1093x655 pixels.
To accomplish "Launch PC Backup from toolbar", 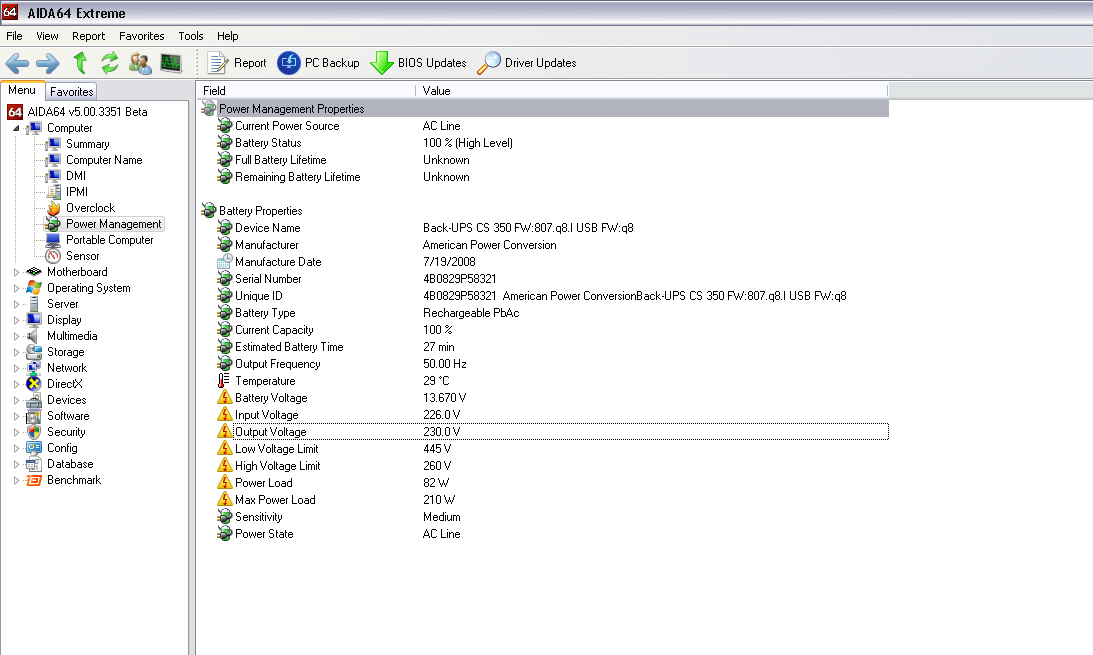I will pos(319,63).
